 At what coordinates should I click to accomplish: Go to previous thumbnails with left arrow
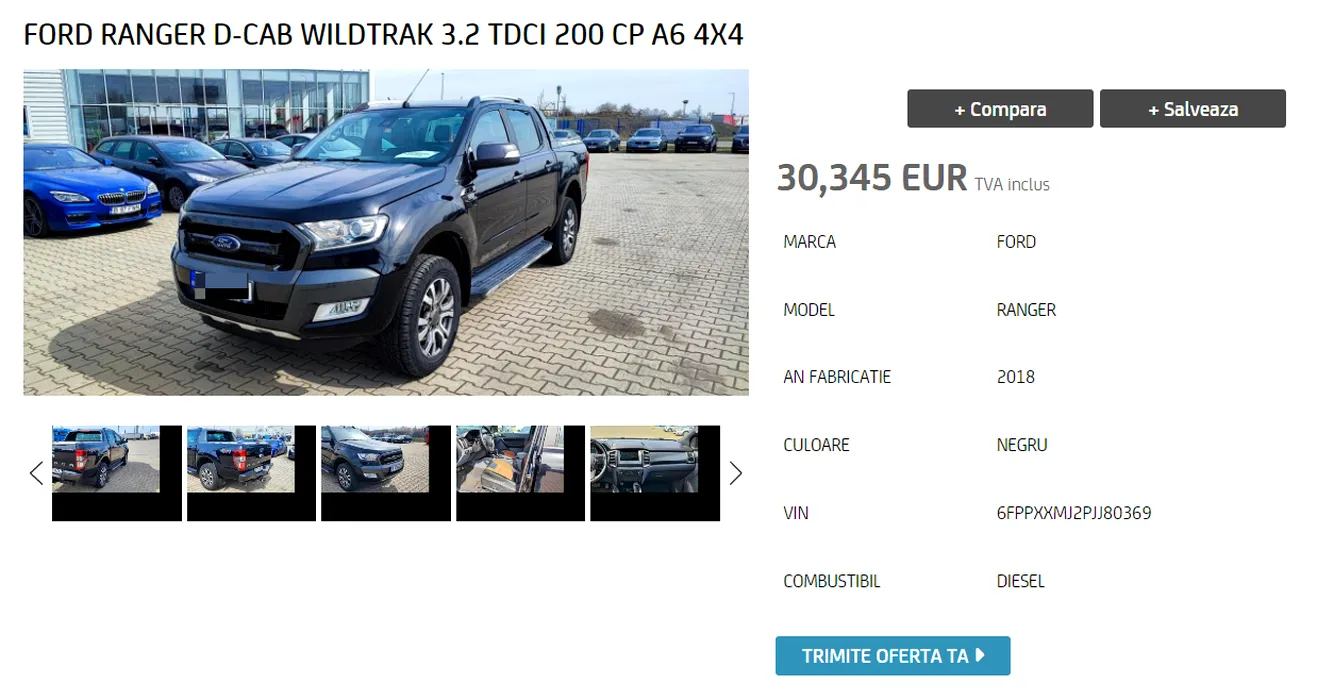click(36, 473)
